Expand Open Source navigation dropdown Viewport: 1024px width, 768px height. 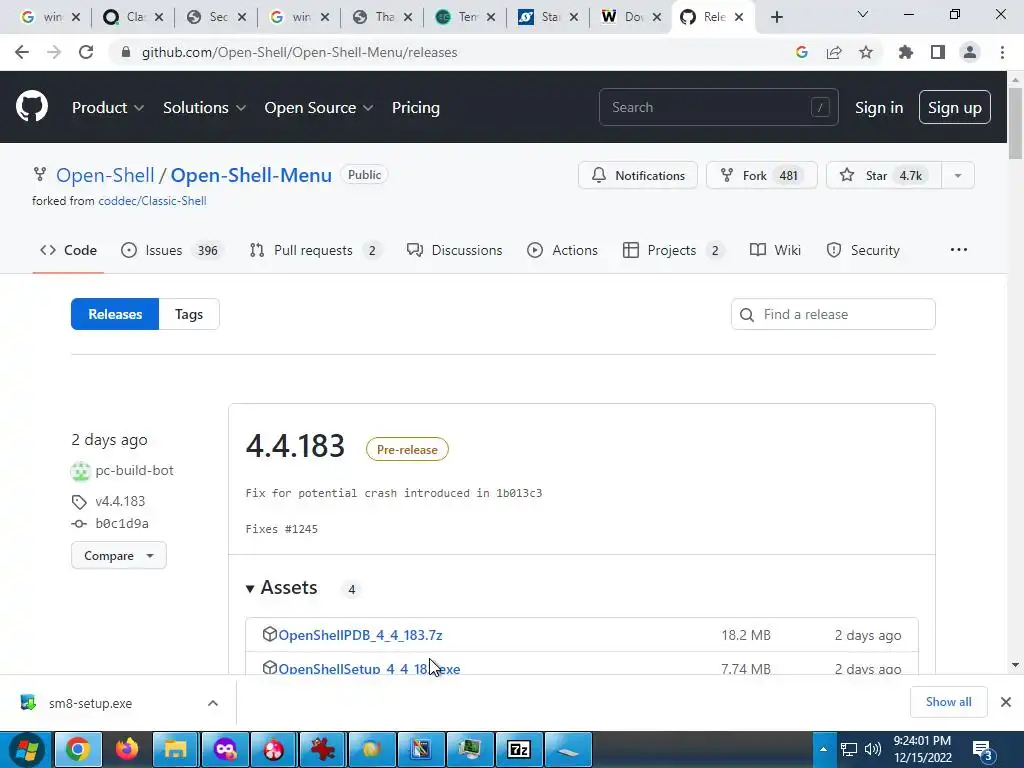[x=319, y=108]
